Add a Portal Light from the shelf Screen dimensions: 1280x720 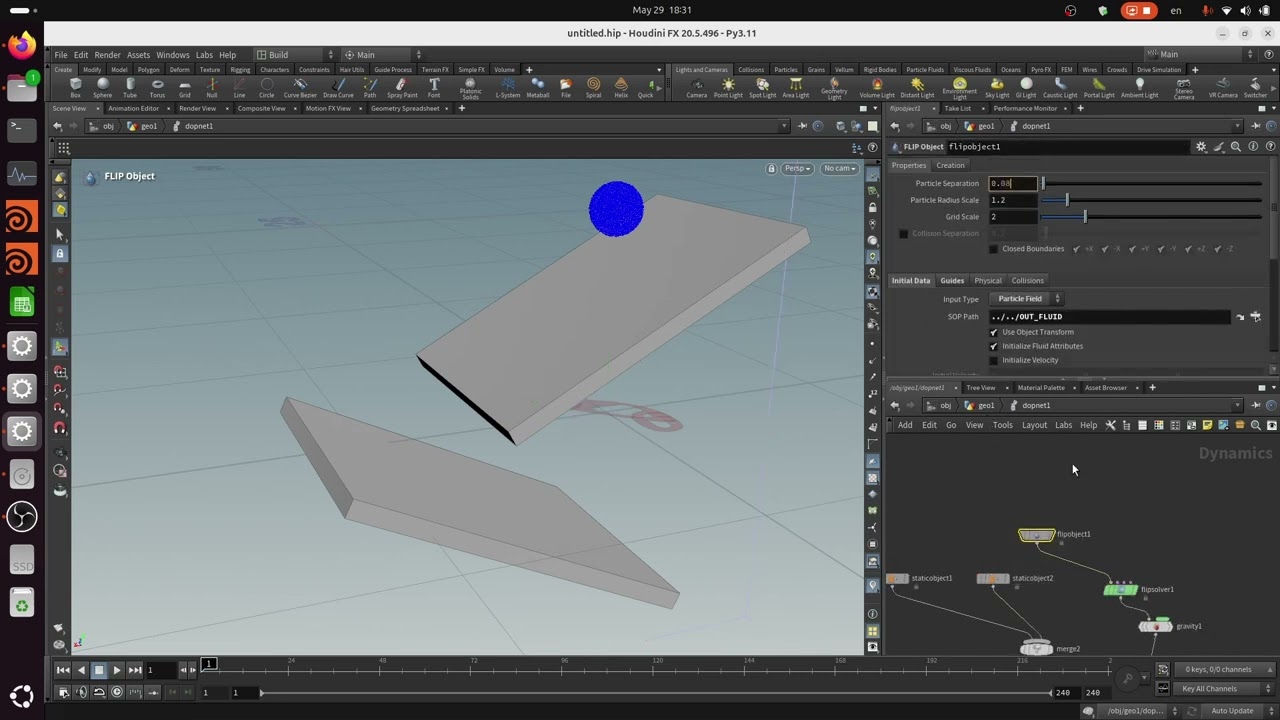pyautogui.click(x=1099, y=87)
